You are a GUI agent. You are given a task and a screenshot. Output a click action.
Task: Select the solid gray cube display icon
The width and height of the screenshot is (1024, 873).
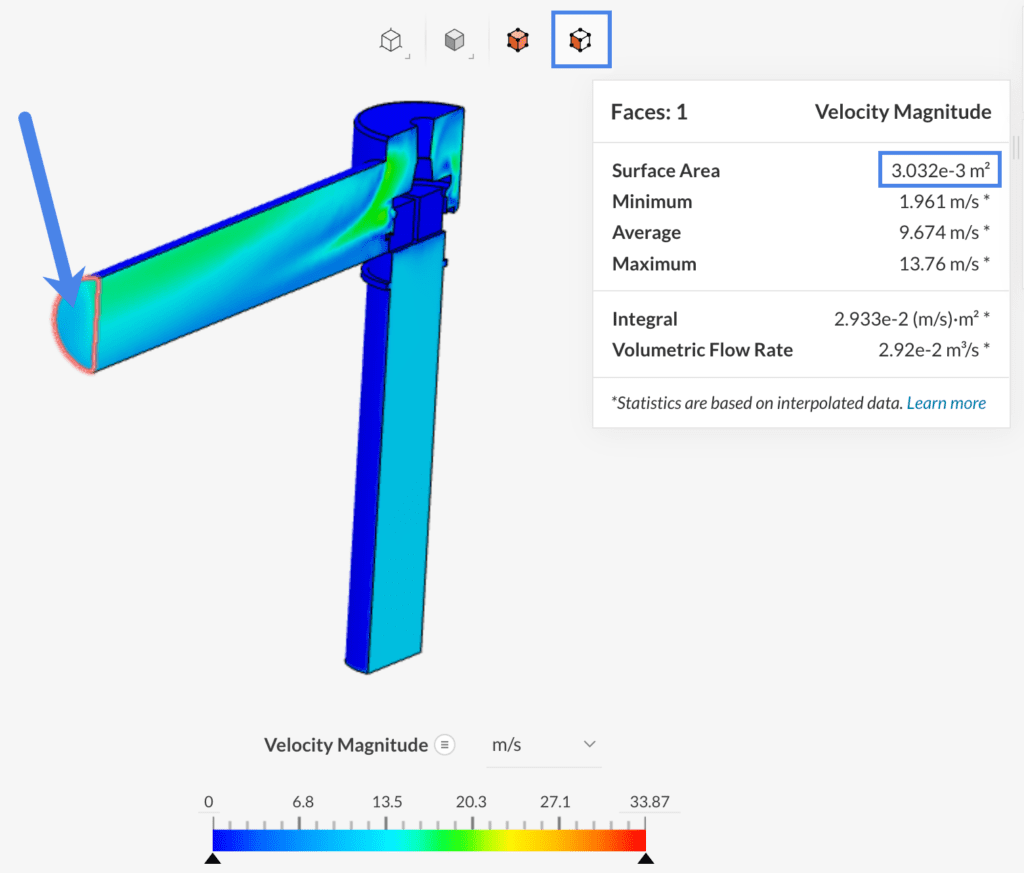pyautogui.click(x=453, y=38)
